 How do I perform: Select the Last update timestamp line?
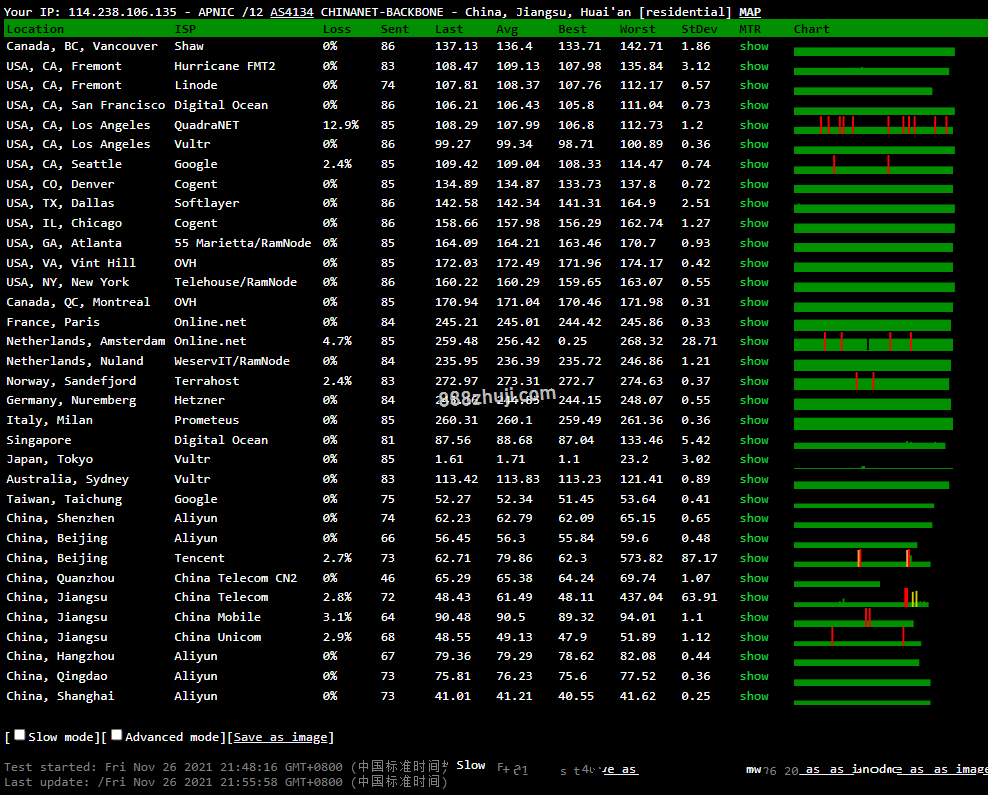[x=226, y=782]
